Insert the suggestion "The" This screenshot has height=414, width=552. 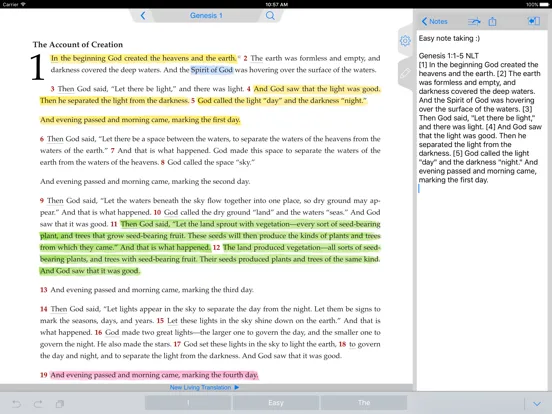364,403
